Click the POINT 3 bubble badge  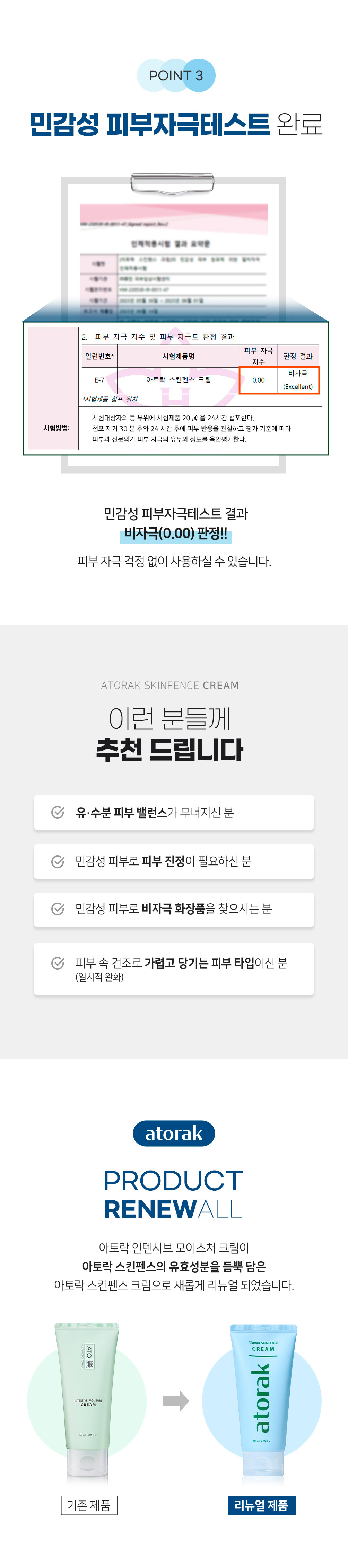[x=175, y=75]
